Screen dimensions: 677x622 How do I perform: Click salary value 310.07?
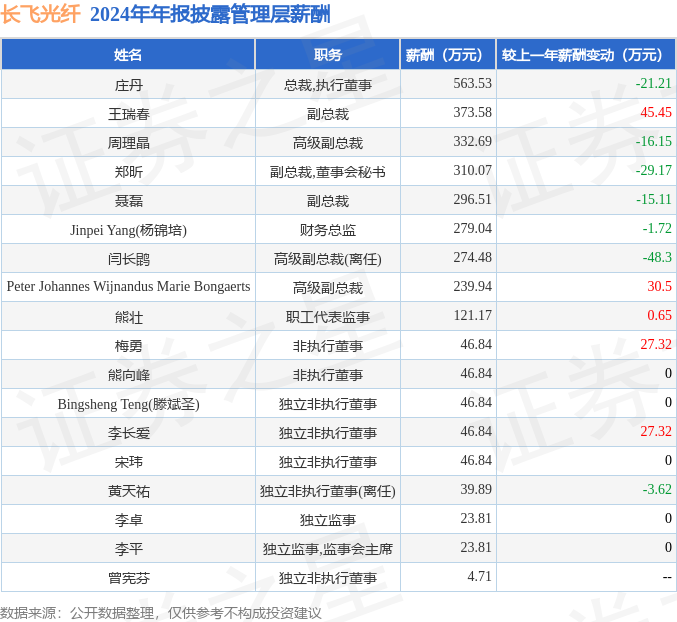[x=472, y=170]
